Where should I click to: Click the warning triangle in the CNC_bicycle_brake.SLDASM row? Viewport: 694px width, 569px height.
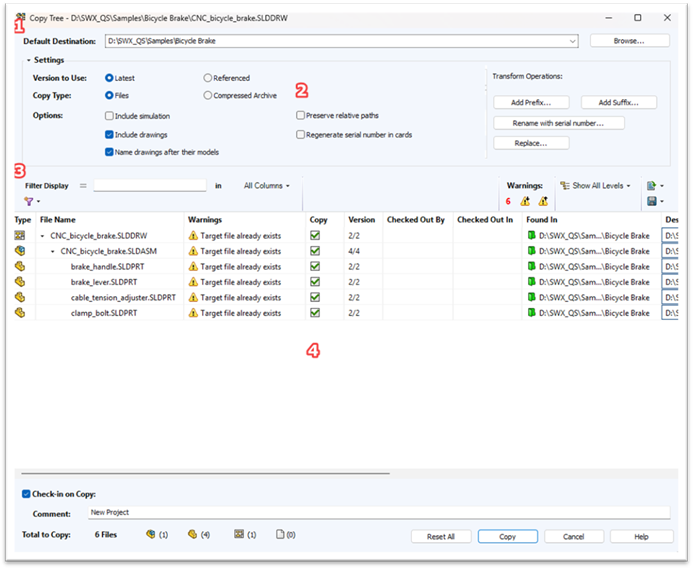point(193,251)
